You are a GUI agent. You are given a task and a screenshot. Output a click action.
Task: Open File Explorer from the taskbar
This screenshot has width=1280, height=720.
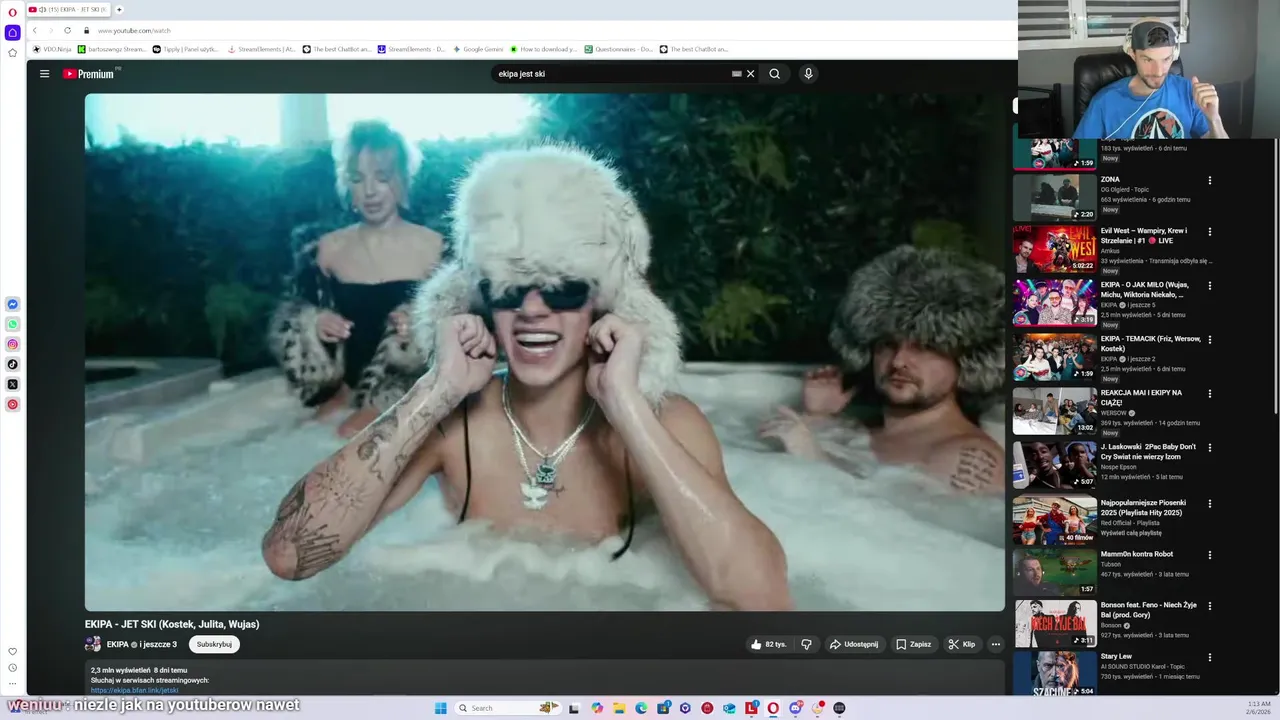[x=619, y=708]
